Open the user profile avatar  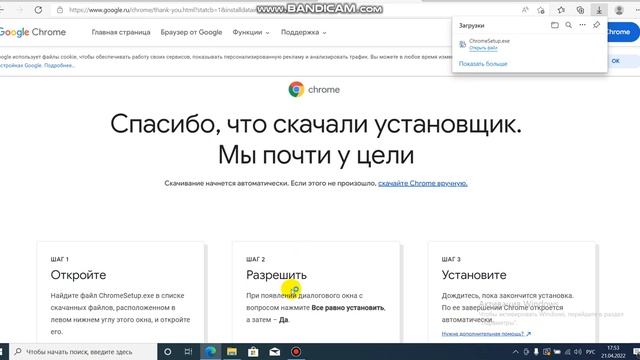[619, 10]
